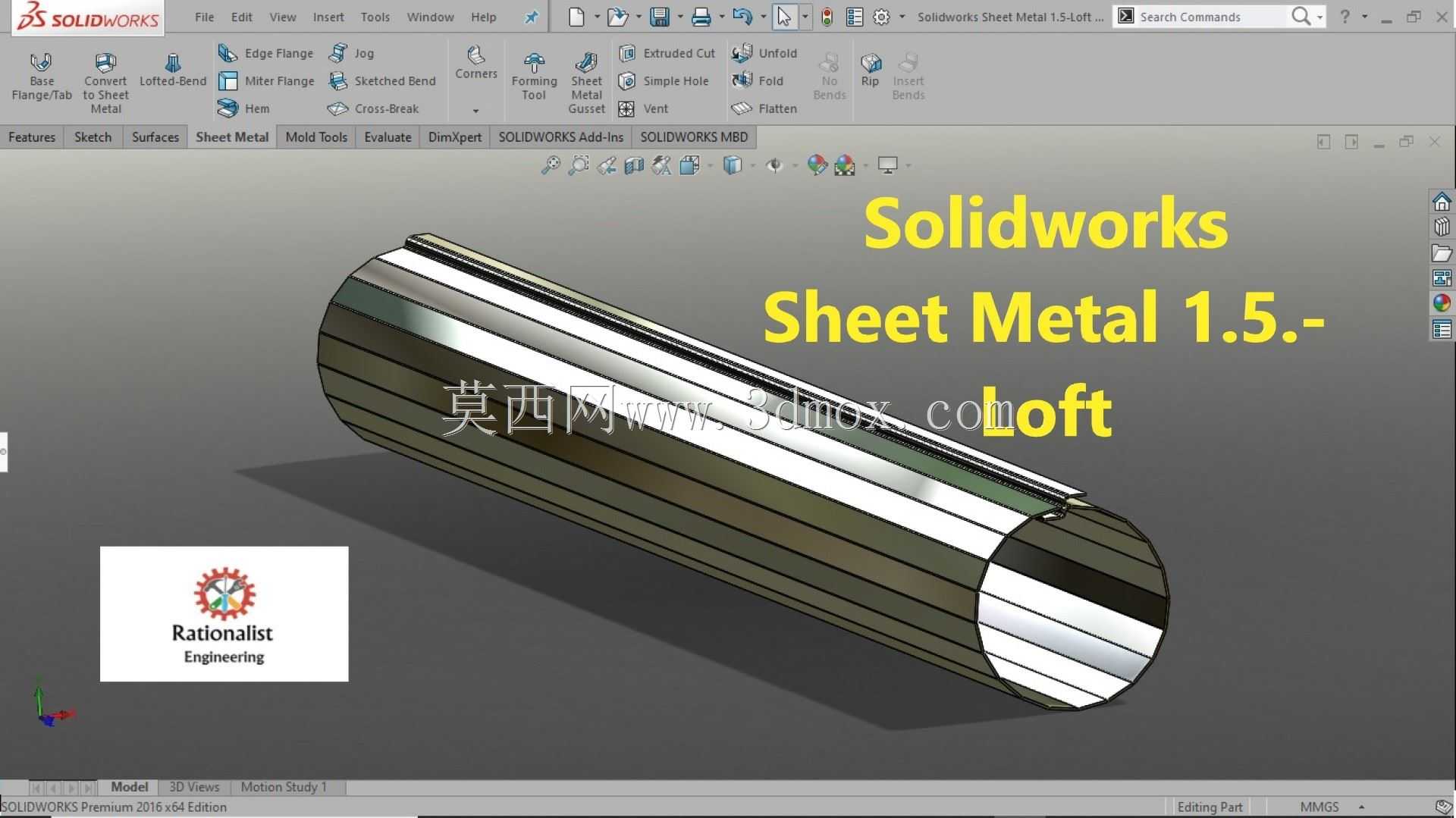The image size is (1456, 818).
Task: Open the Options gear icon
Action: [x=881, y=17]
